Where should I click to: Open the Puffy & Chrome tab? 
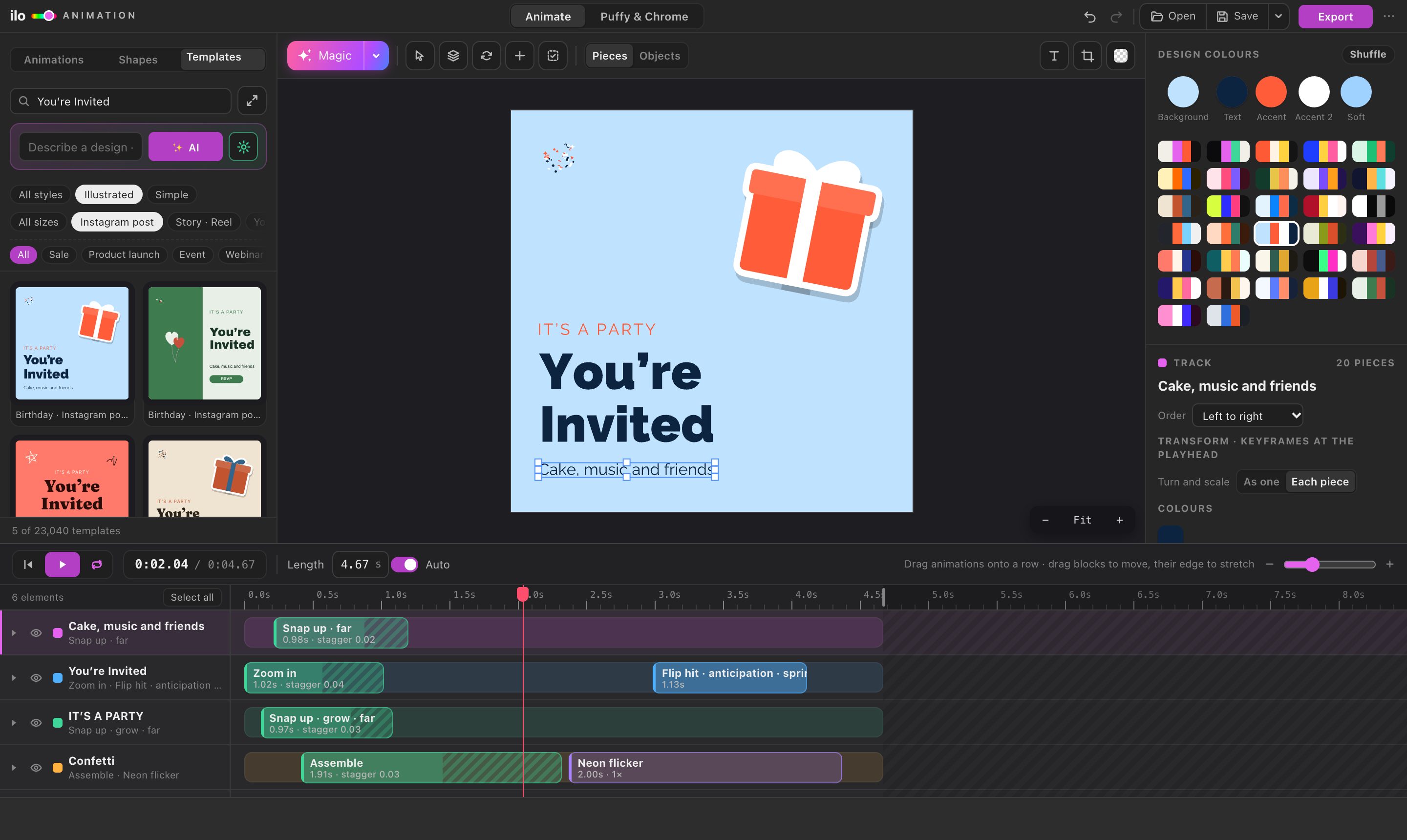(644, 17)
